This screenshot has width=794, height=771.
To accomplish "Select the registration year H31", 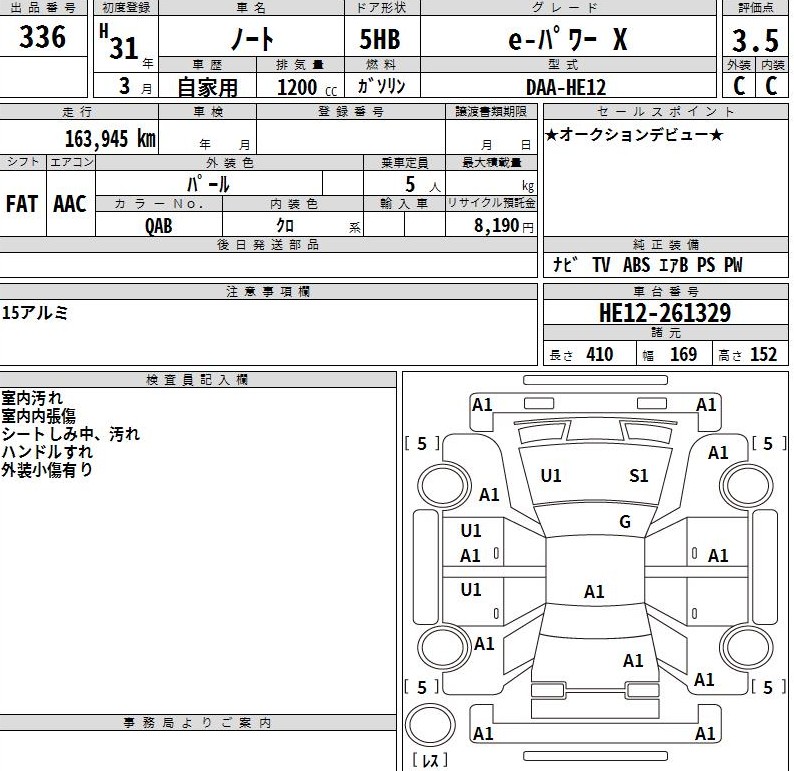I will click(120, 44).
